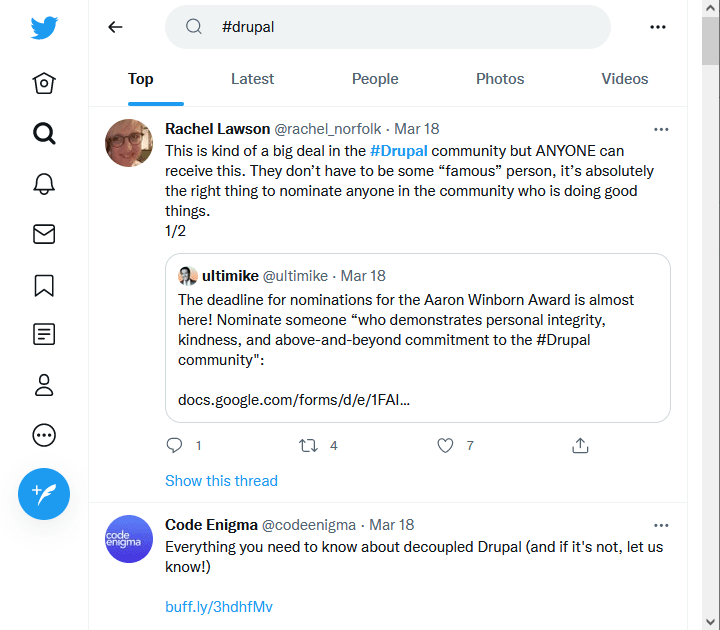Switch to the People tab

coord(375,79)
